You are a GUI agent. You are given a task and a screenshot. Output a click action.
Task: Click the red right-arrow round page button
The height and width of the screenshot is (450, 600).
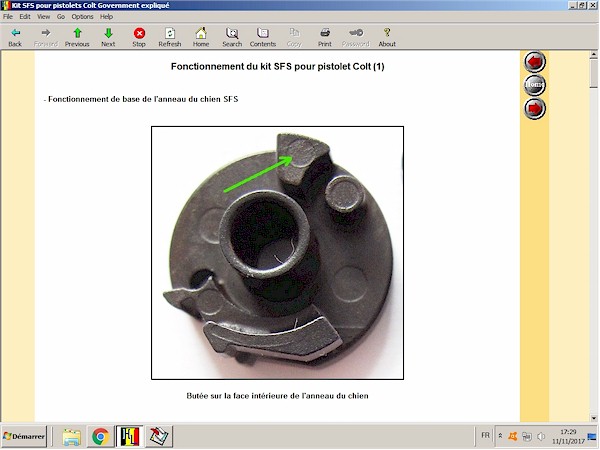pos(535,108)
